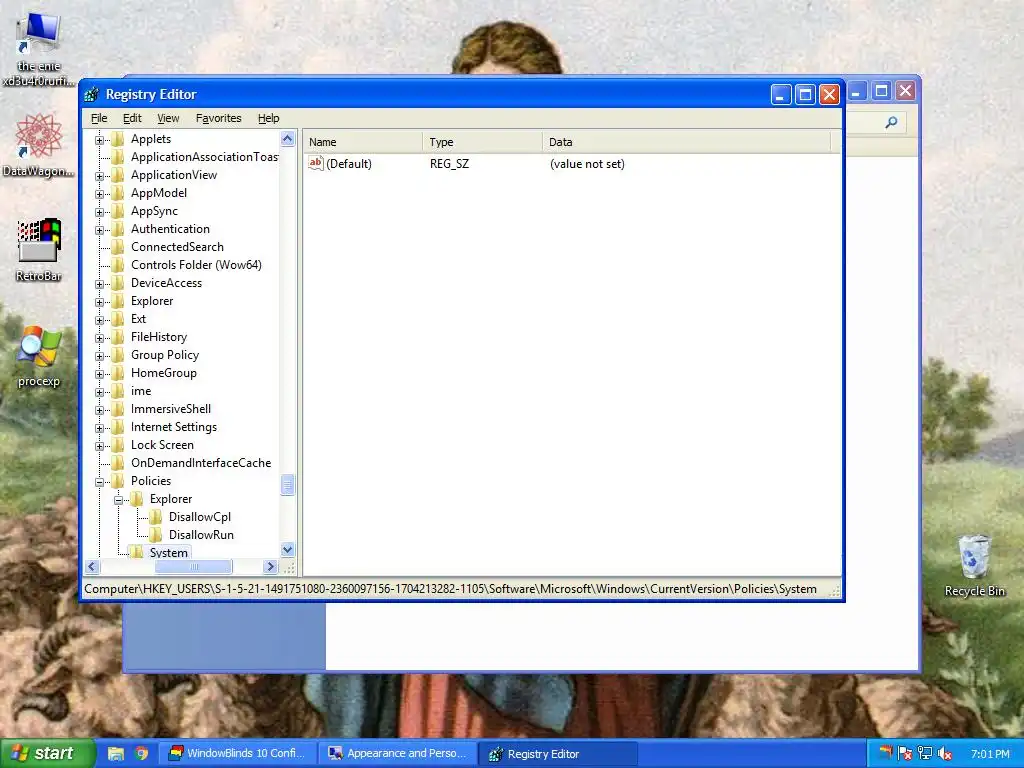Image resolution: width=1024 pixels, height=768 pixels.
Task: Click the DisallowRun folder icon
Action: click(x=155, y=535)
